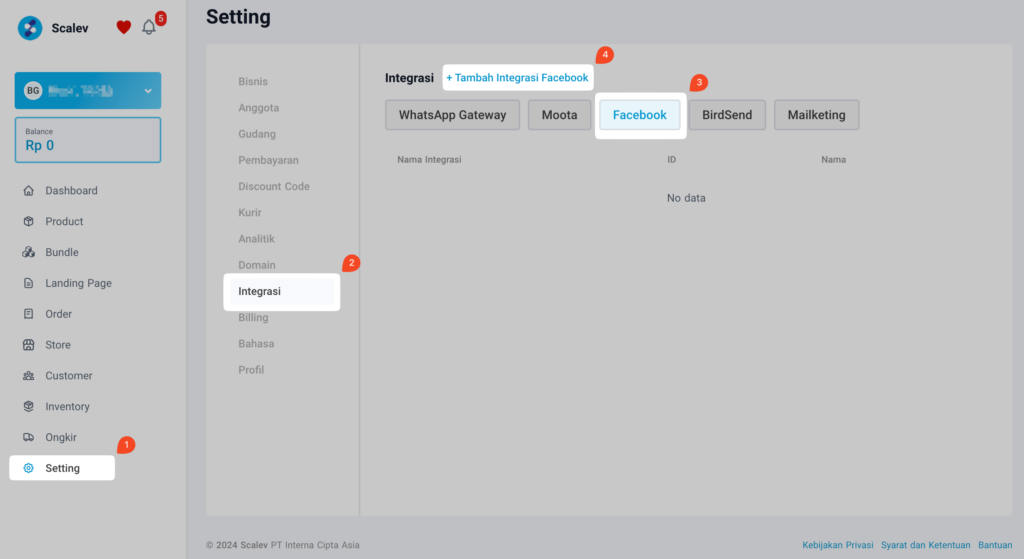The image size is (1024, 559).
Task: Open the notification bell
Action: click(x=149, y=27)
